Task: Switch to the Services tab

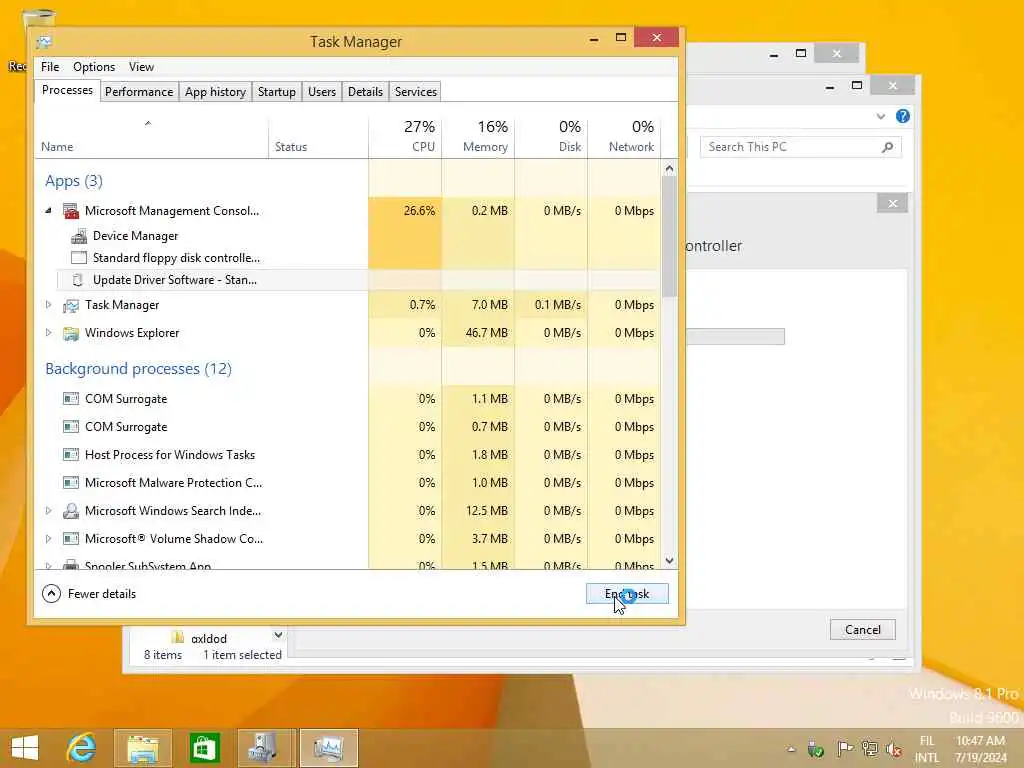Action: (415, 92)
